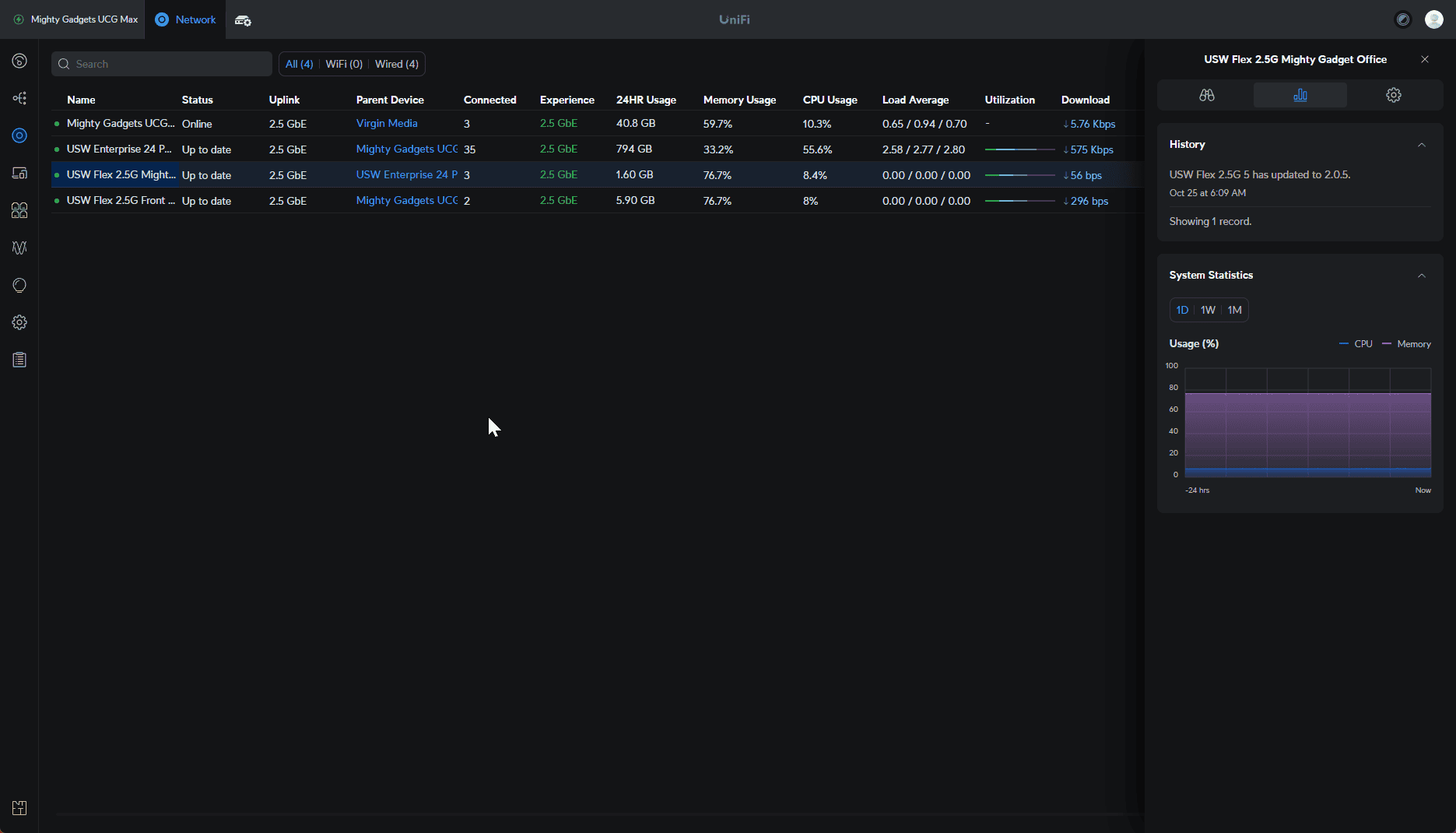
Task: Collapse the History section
Action: pos(1421,145)
